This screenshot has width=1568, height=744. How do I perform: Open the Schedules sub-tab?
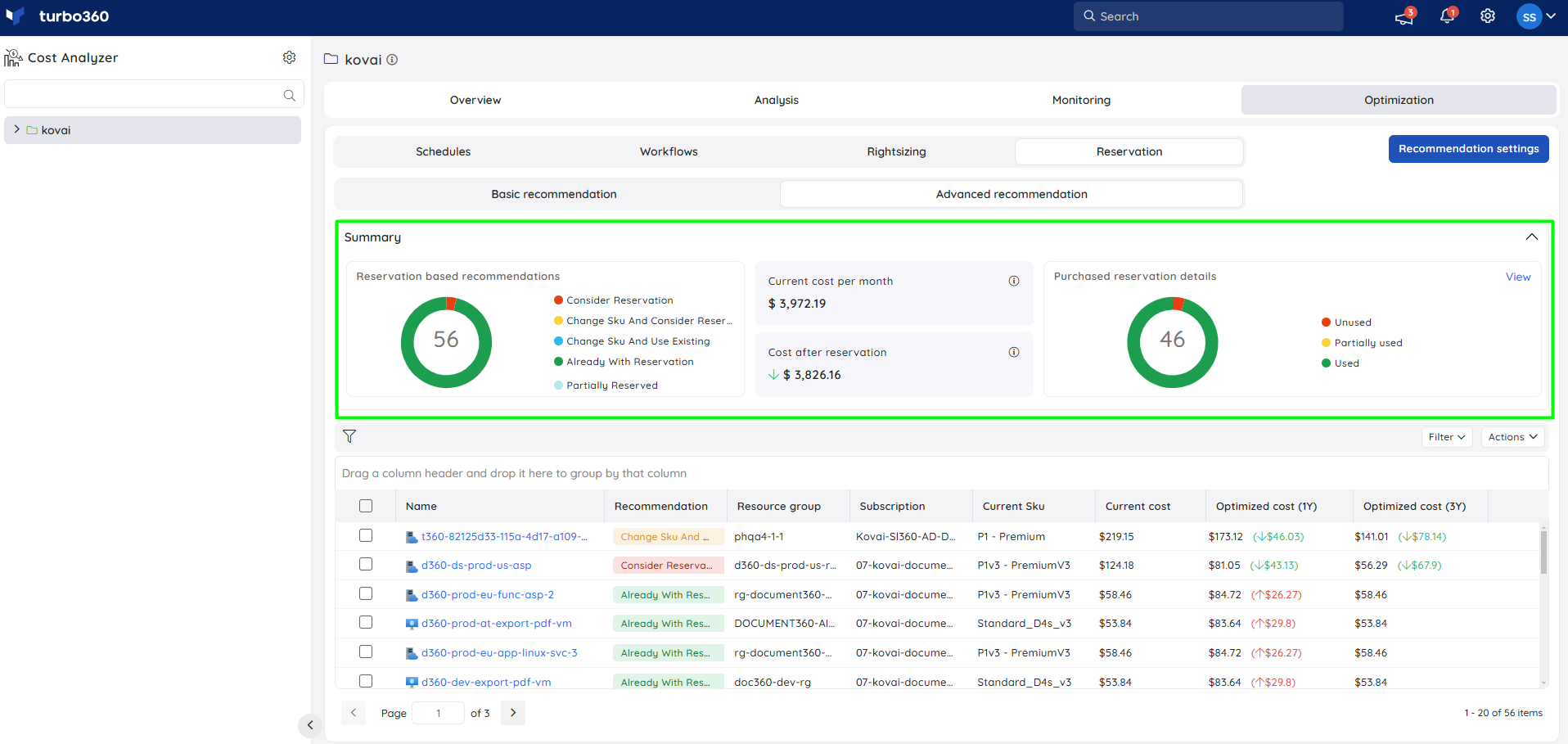pos(443,151)
